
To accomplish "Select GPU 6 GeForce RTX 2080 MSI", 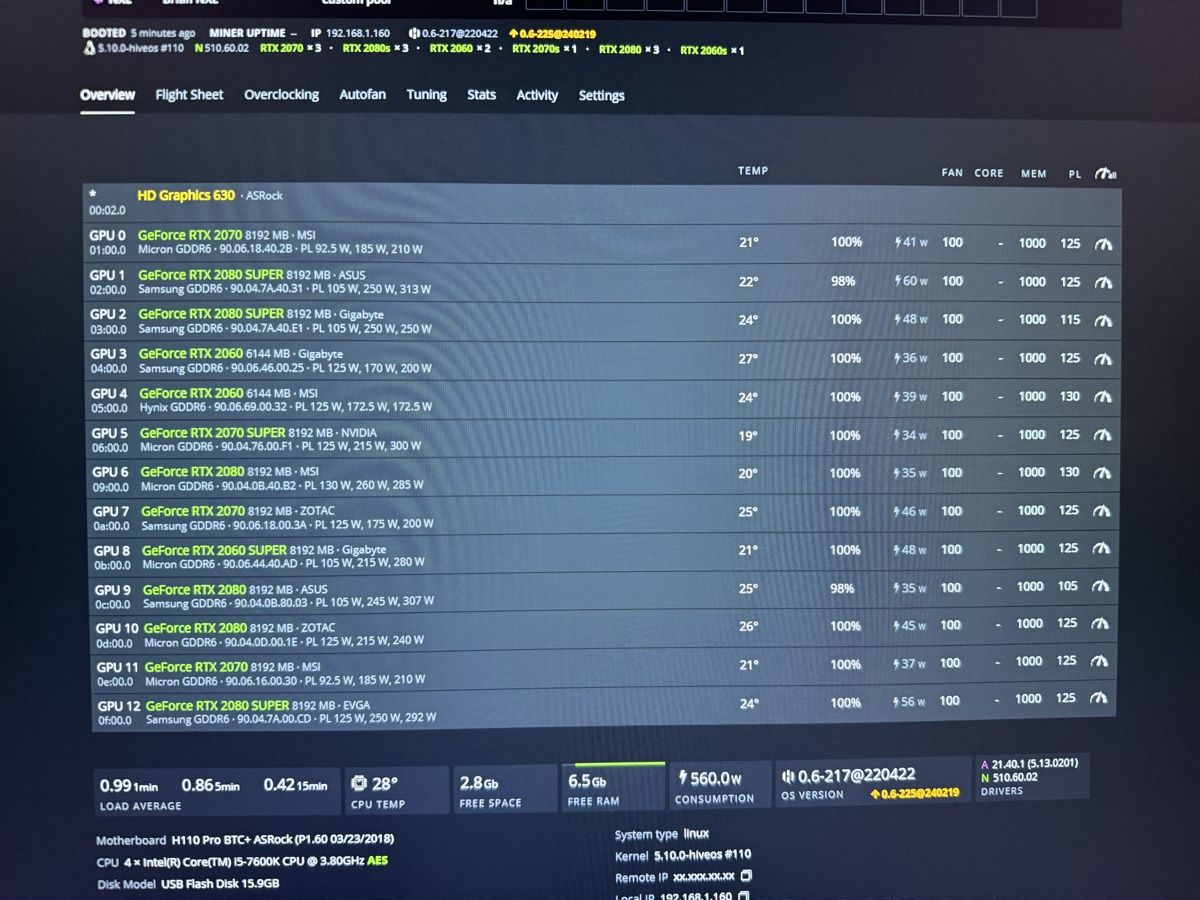I will [x=192, y=471].
